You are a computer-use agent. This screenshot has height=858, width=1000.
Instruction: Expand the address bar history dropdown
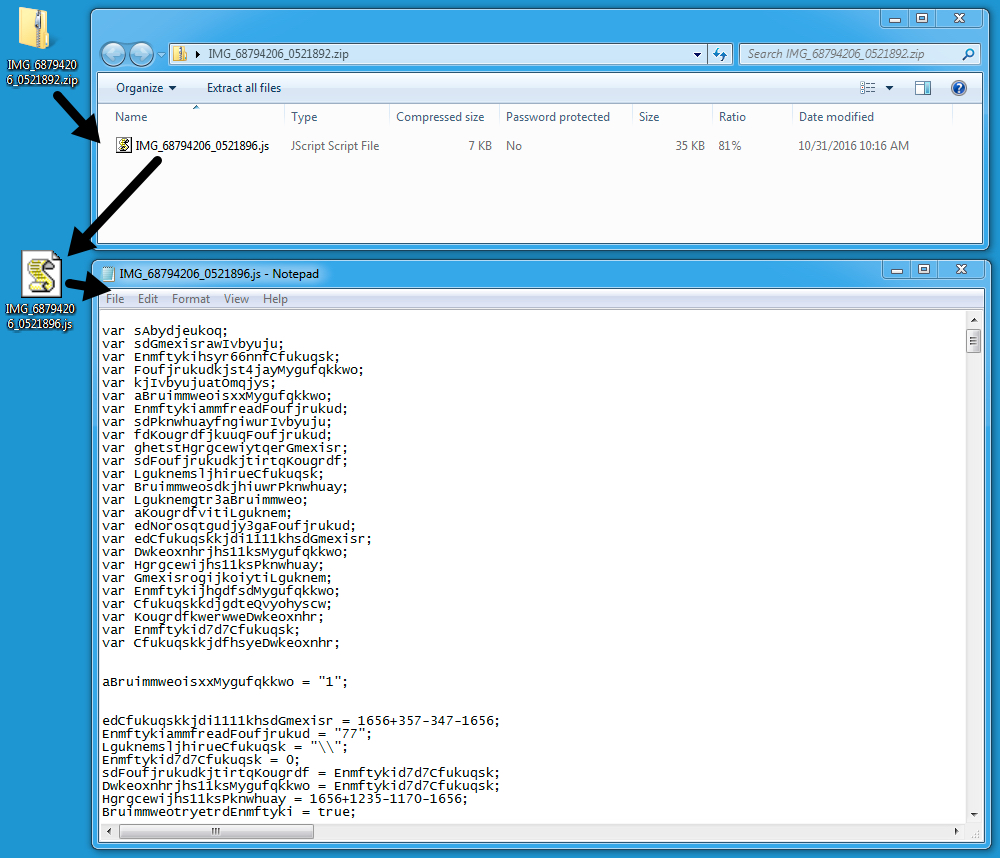click(698, 54)
